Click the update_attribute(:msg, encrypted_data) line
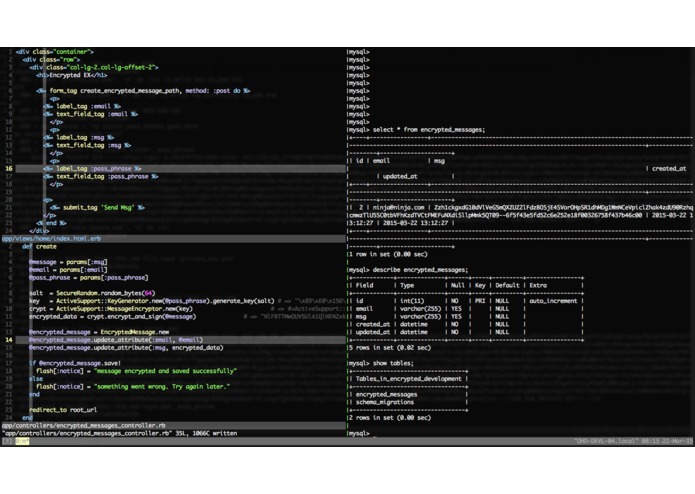 [126, 348]
